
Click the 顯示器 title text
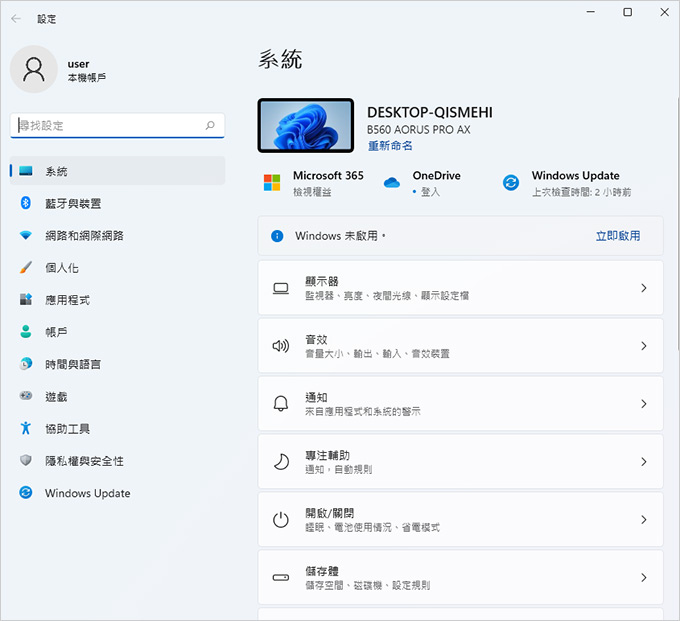click(322, 281)
